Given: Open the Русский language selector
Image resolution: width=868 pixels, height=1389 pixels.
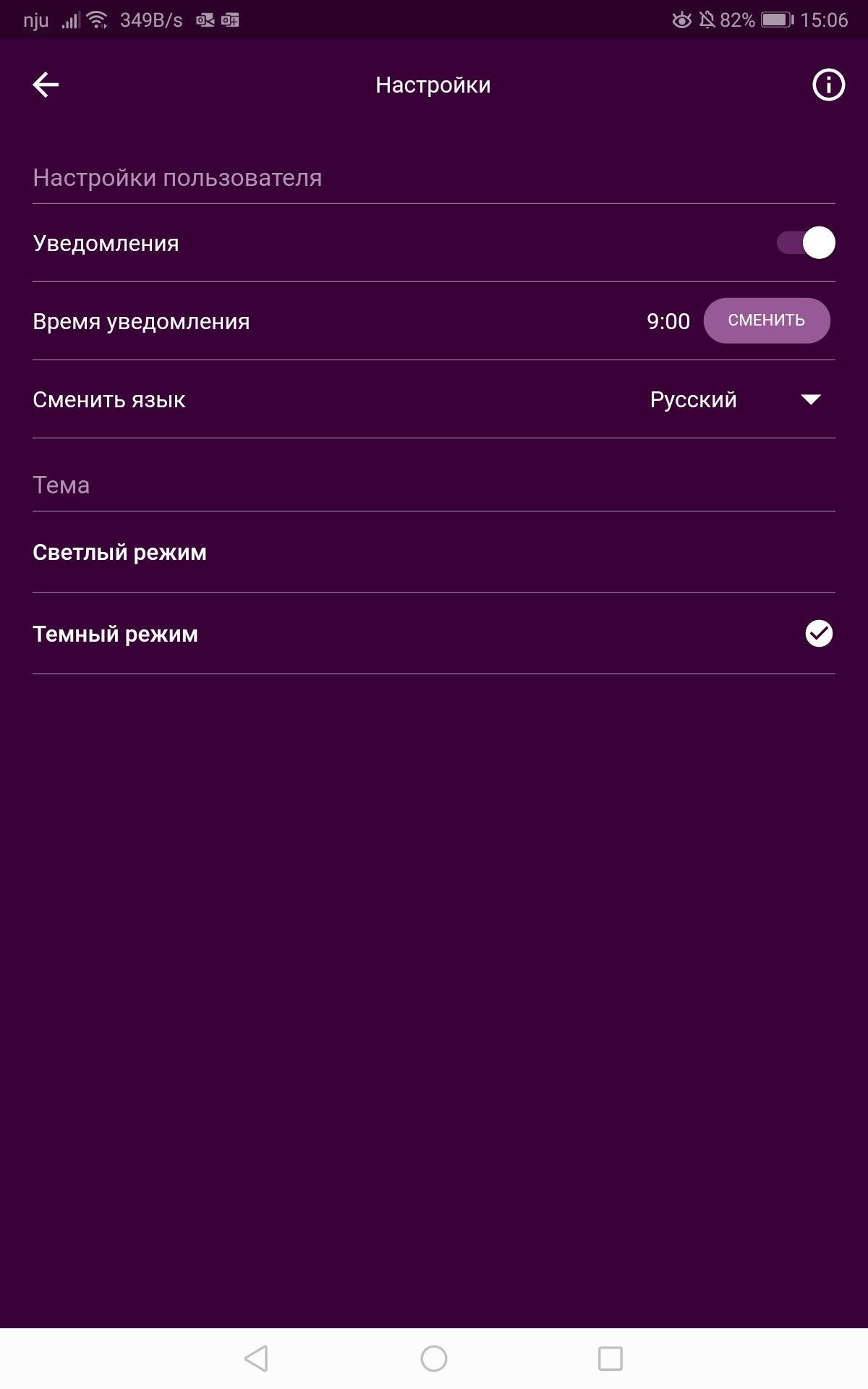Looking at the screenshot, I should coord(736,399).
